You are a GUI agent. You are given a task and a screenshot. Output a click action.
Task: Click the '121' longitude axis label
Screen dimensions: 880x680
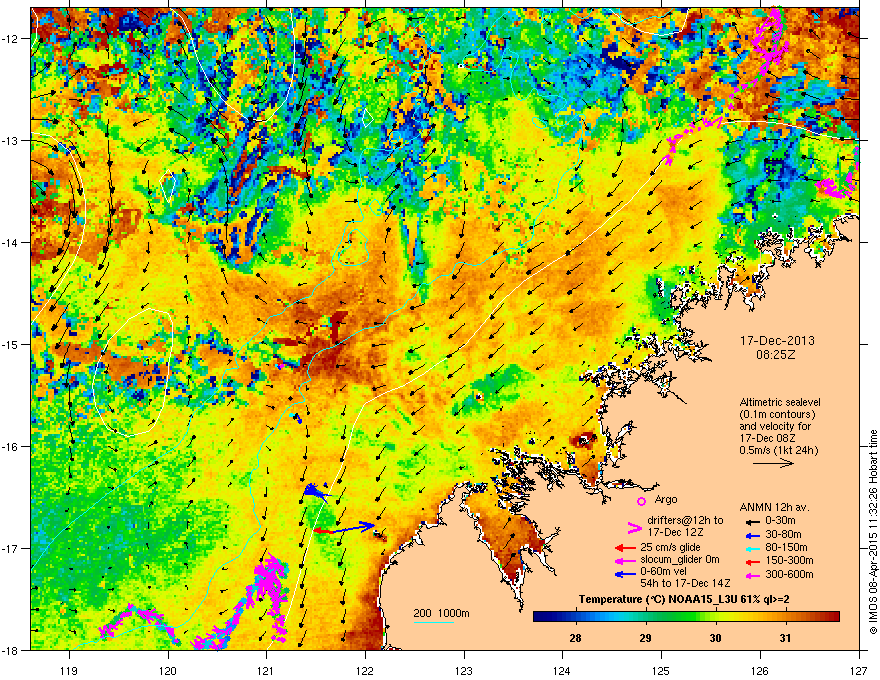pyautogui.click(x=266, y=670)
